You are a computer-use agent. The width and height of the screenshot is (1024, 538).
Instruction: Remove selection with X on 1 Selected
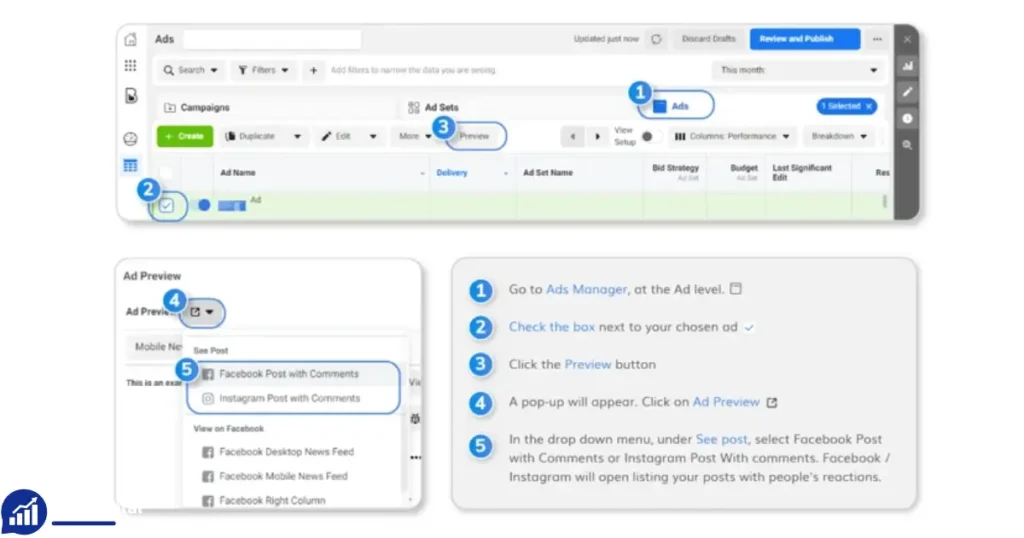(869, 106)
